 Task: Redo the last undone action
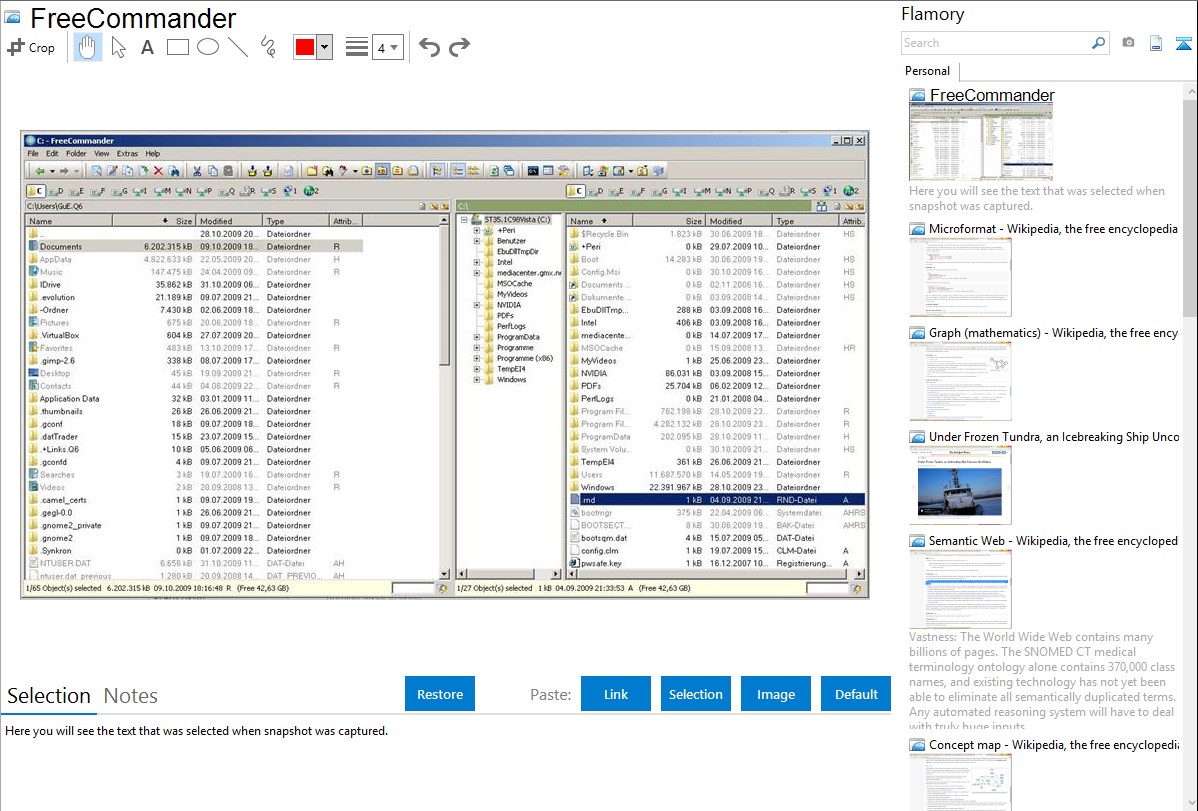coord(459,47)
